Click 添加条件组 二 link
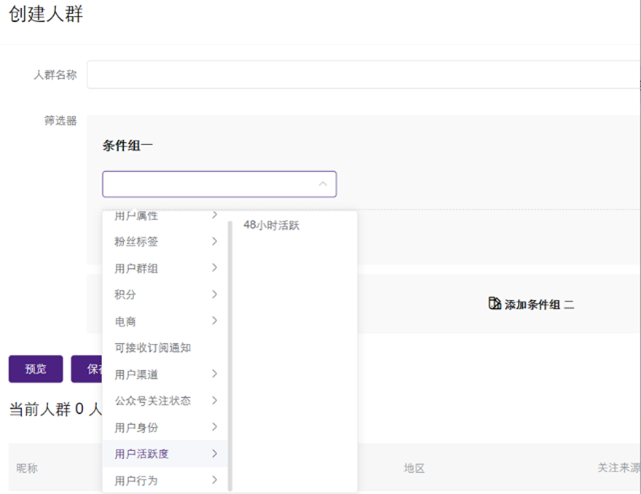641x494 pixels. coord(539,305)
